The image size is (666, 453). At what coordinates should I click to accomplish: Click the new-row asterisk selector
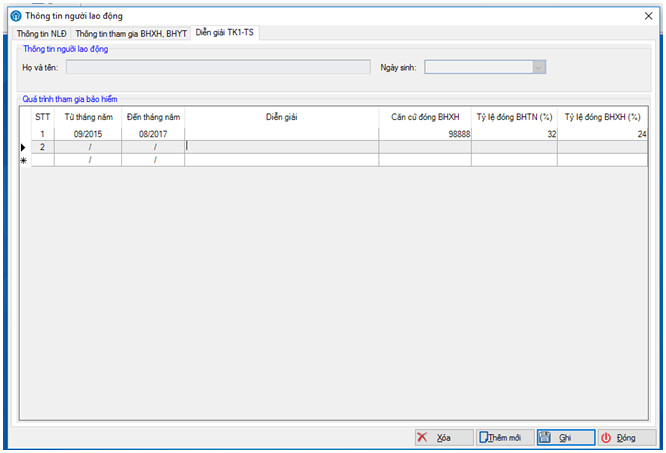pyautogui.click(x=25, y=160)
